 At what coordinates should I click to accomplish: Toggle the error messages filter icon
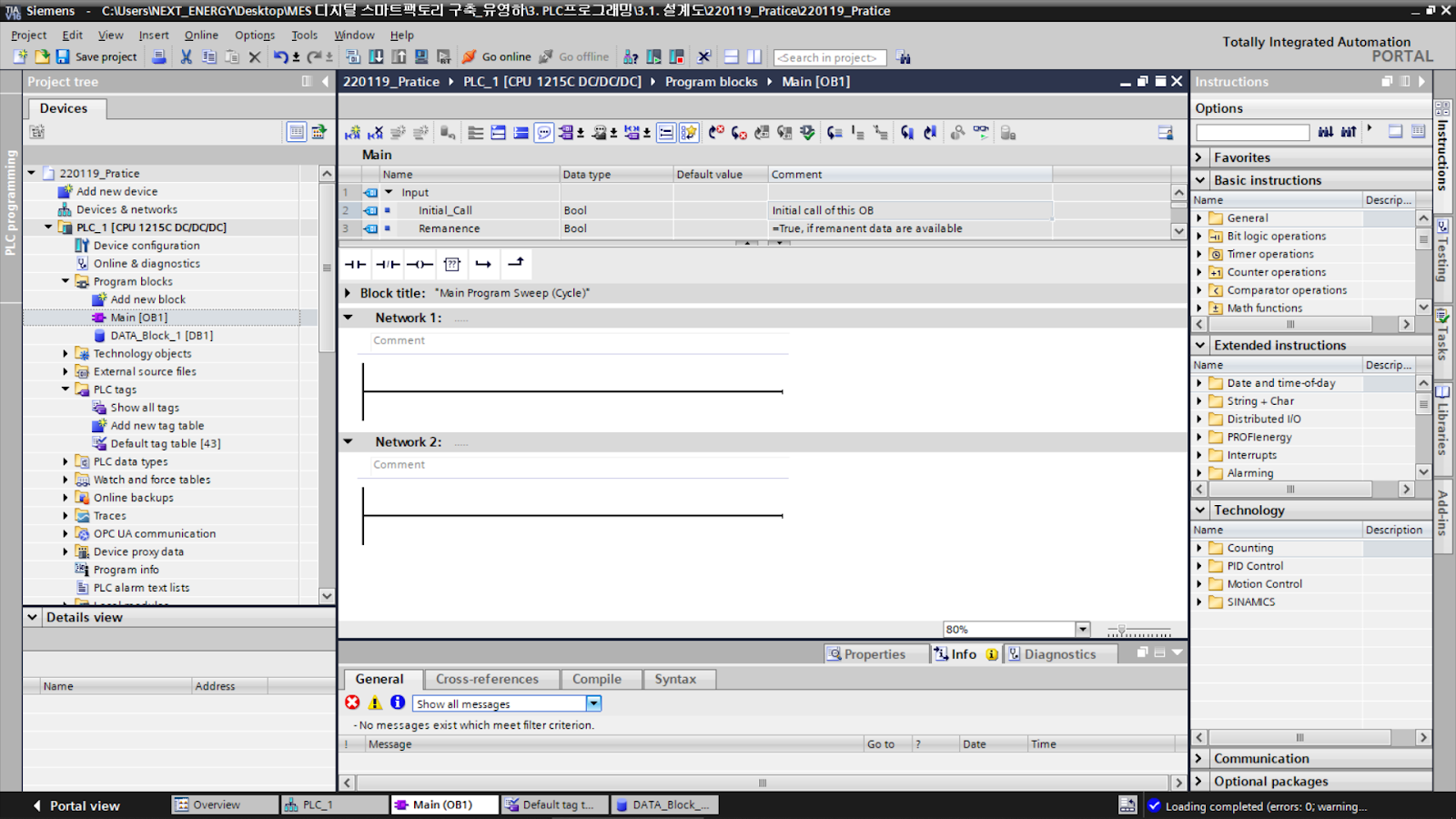coord(352,703)
